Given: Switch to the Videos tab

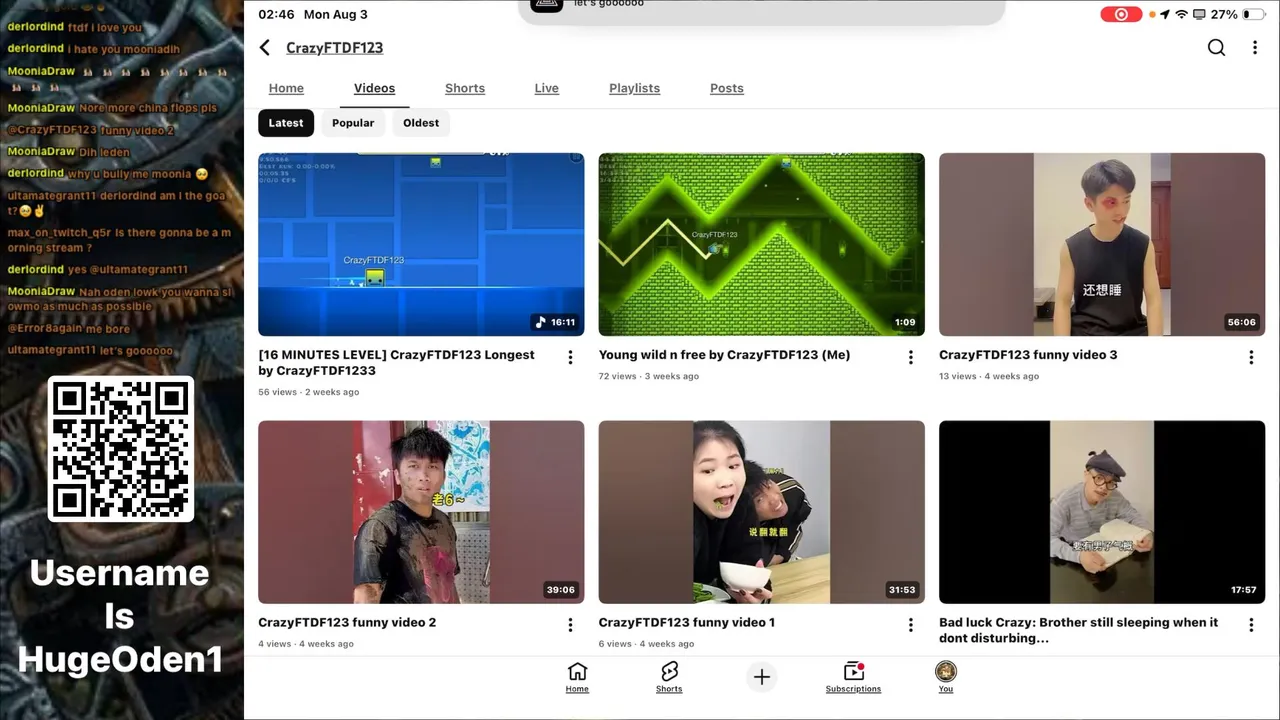Looking at the screenshot, I should (x=374, y=88).
